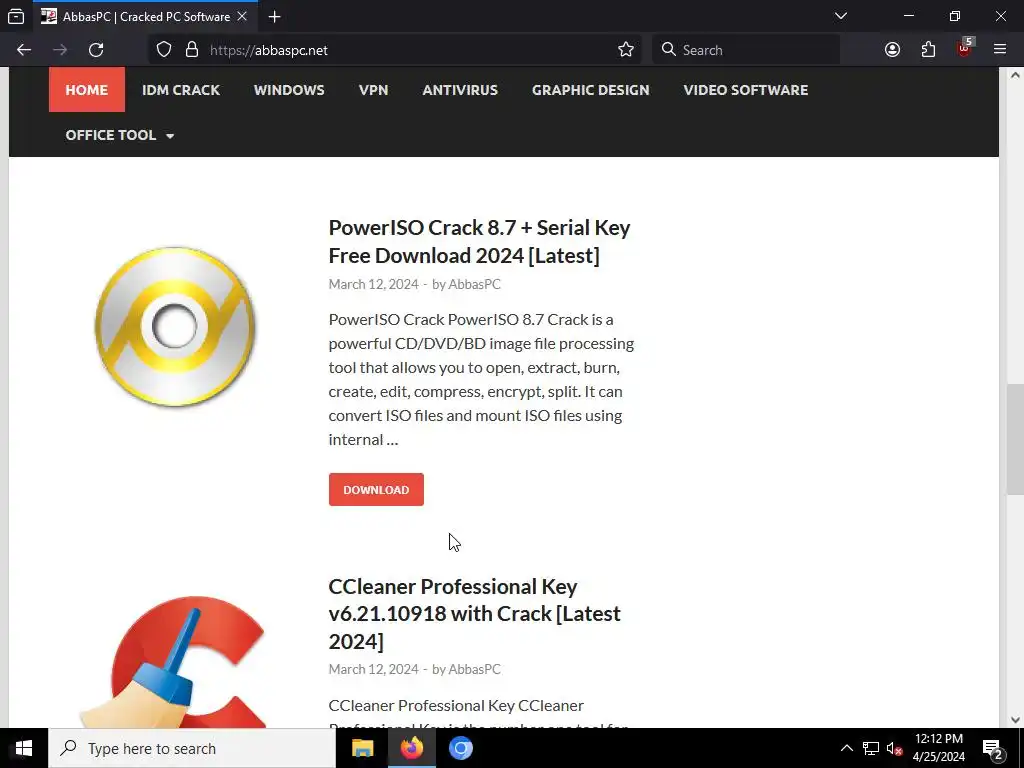1024x768 pixels.
Task: Launch the blue browser icon on the taskbar
Action: pyautogui.click(x=460, y=748)
